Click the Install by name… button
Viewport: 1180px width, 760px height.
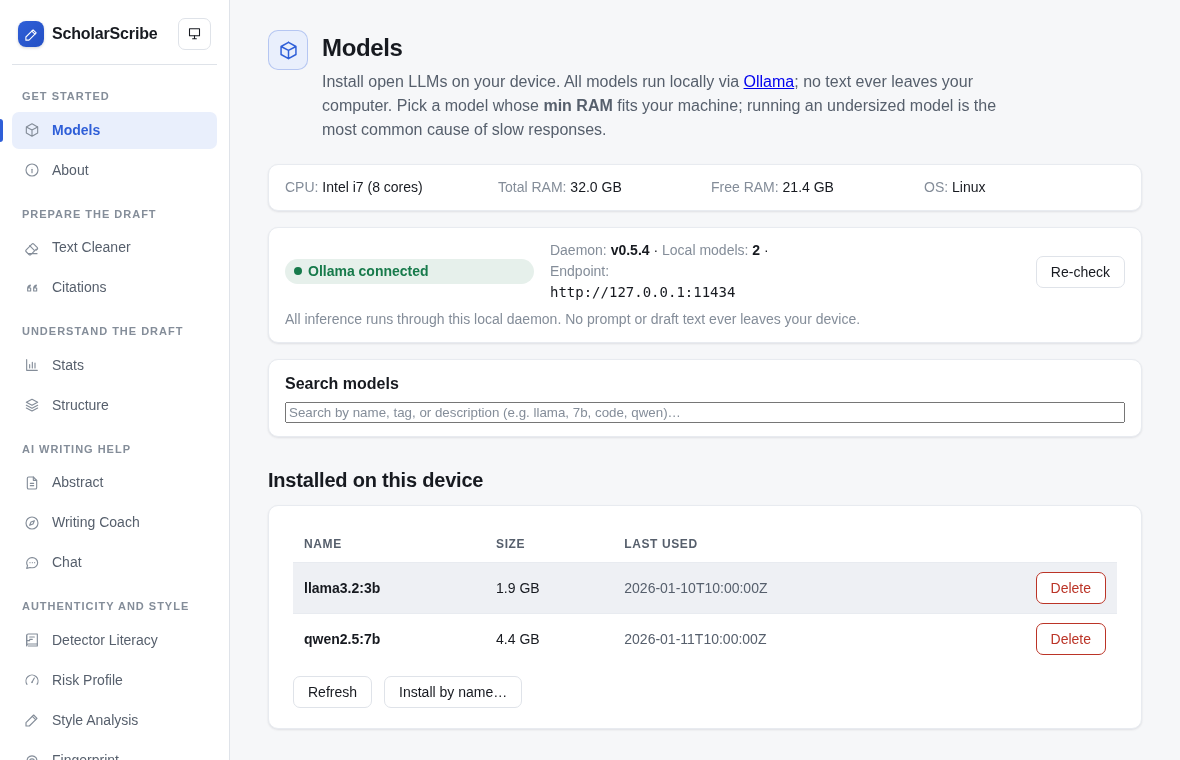pos(452,692)
